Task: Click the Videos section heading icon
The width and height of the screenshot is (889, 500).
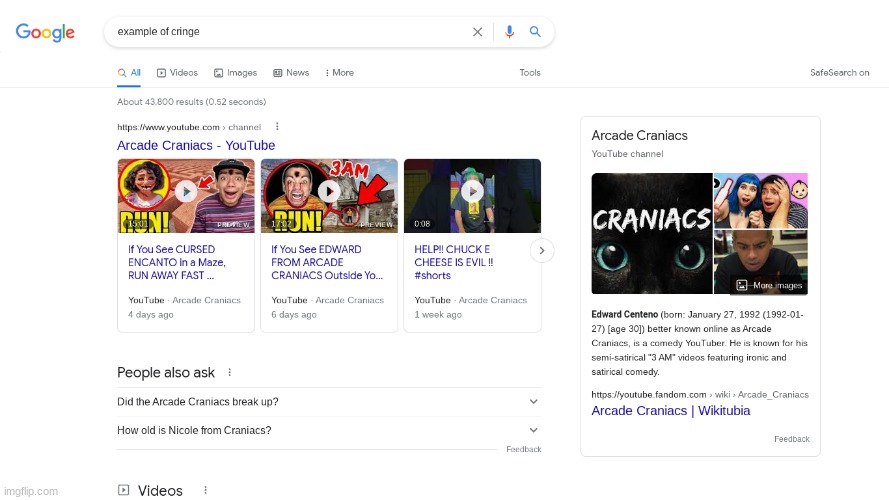Action: [123, 490]
